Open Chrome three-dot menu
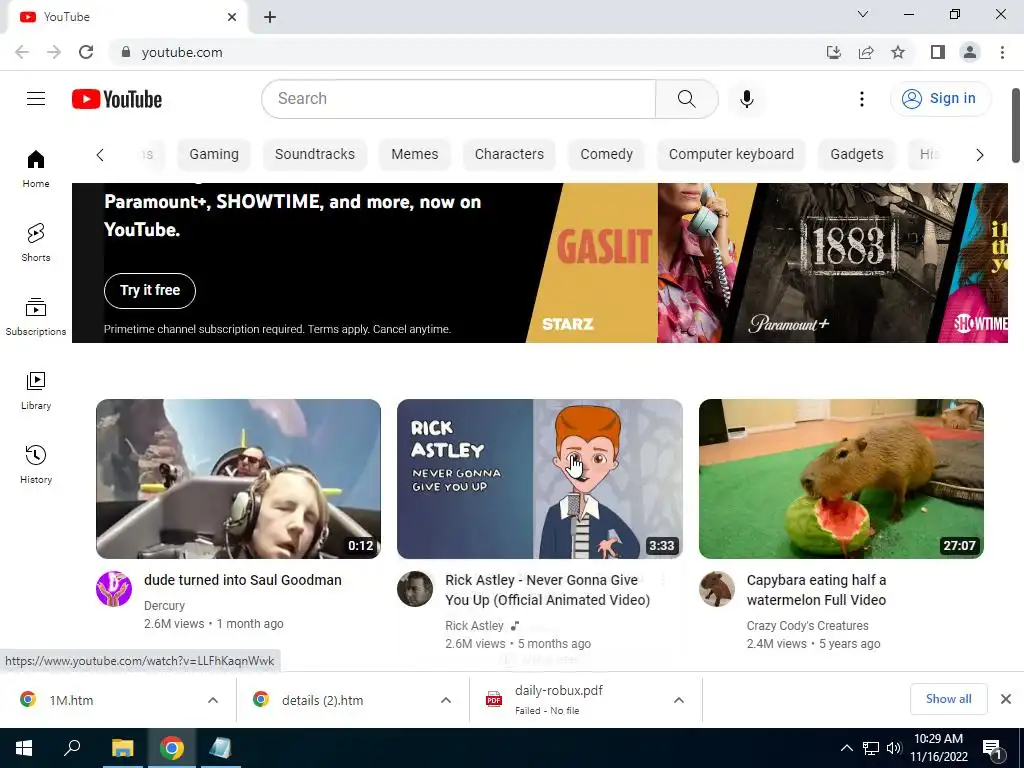The image size is (1024, 768). coord(1002,52)
